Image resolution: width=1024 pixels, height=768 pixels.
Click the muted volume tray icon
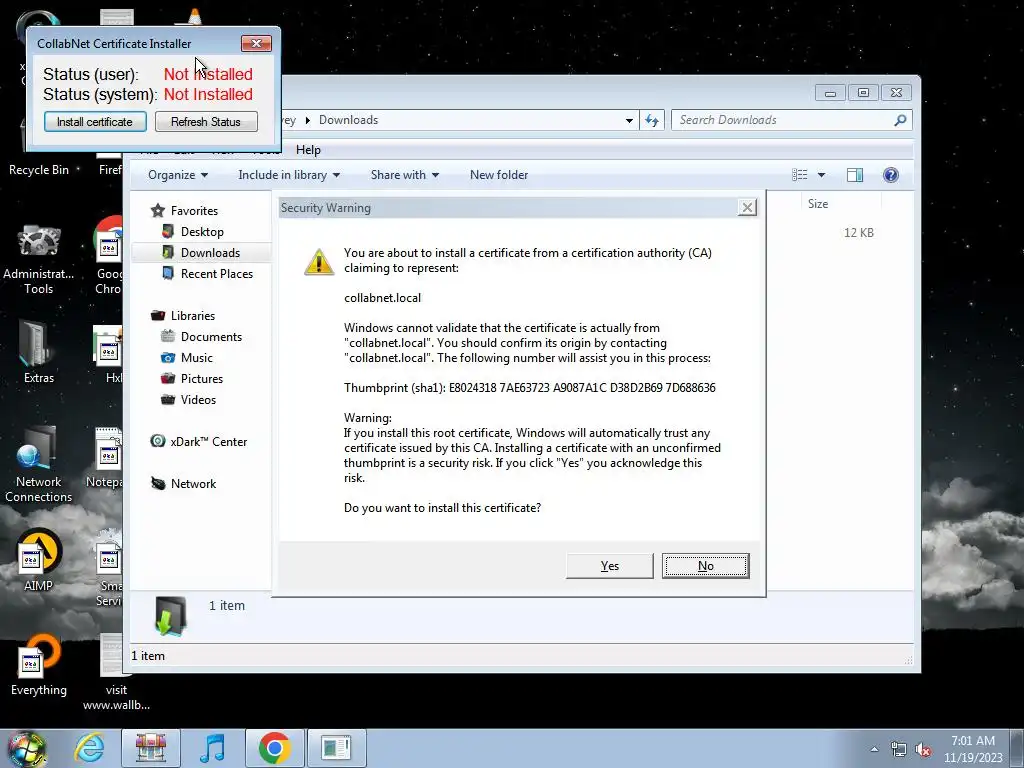pos(923,749)
